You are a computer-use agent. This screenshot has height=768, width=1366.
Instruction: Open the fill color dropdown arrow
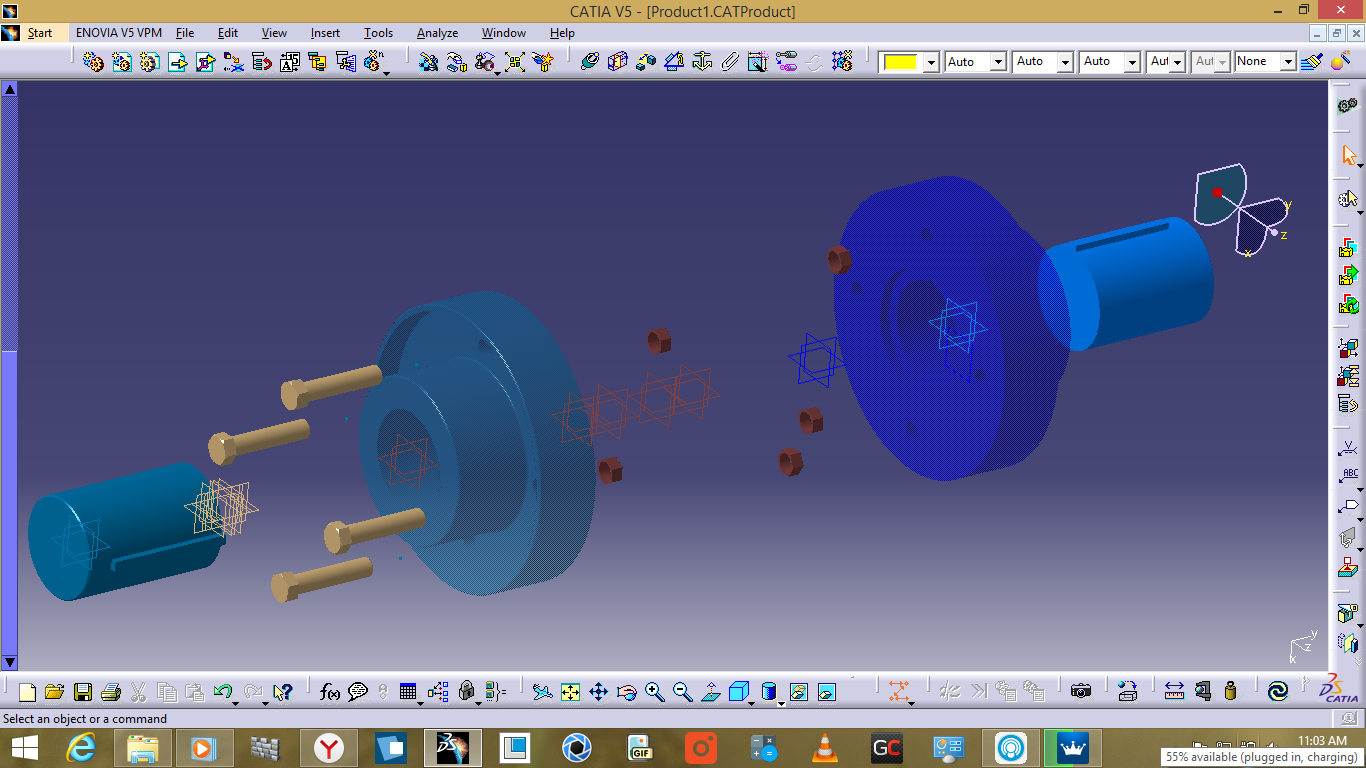[931, 62]
